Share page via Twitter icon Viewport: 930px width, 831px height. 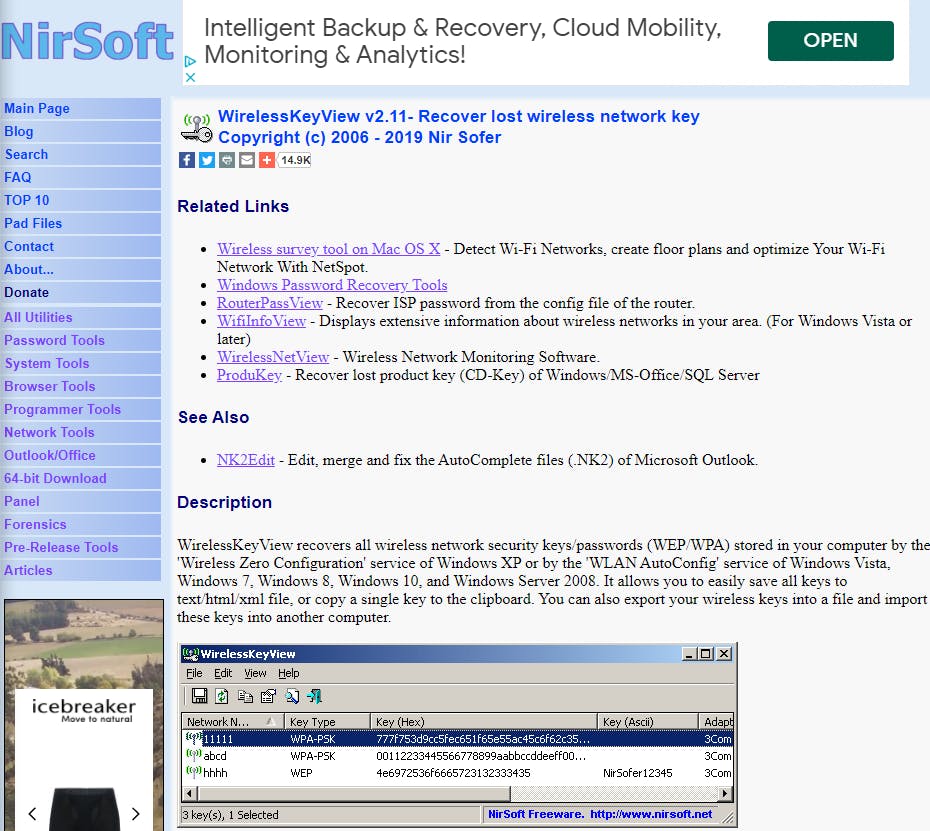[206, 160]
